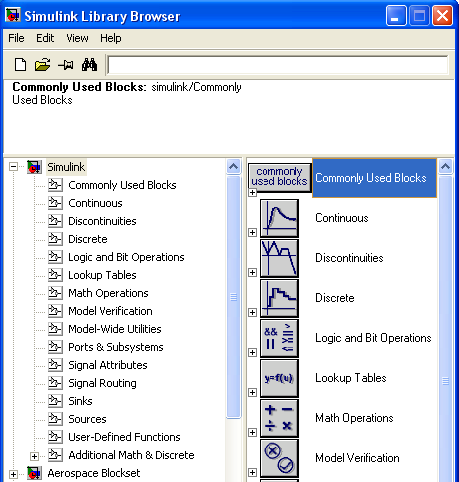Expand Continuous library in right pane

point(252,232)
